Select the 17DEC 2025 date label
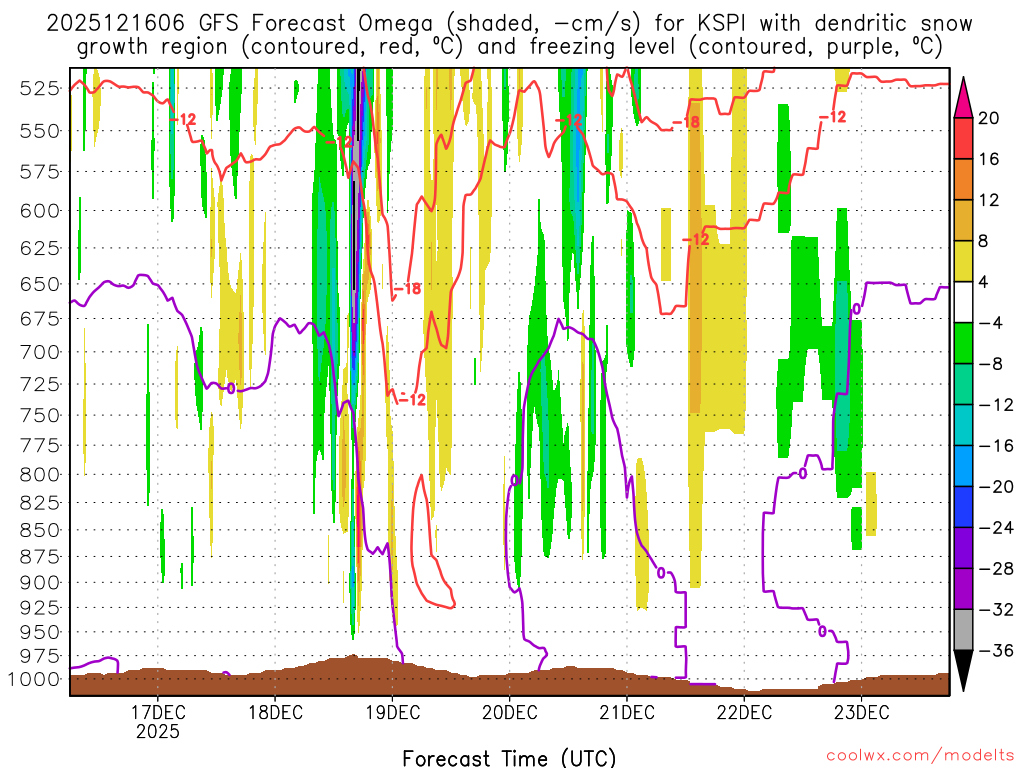The height and width of the screenshot is (768, 1024). point(158,721)
